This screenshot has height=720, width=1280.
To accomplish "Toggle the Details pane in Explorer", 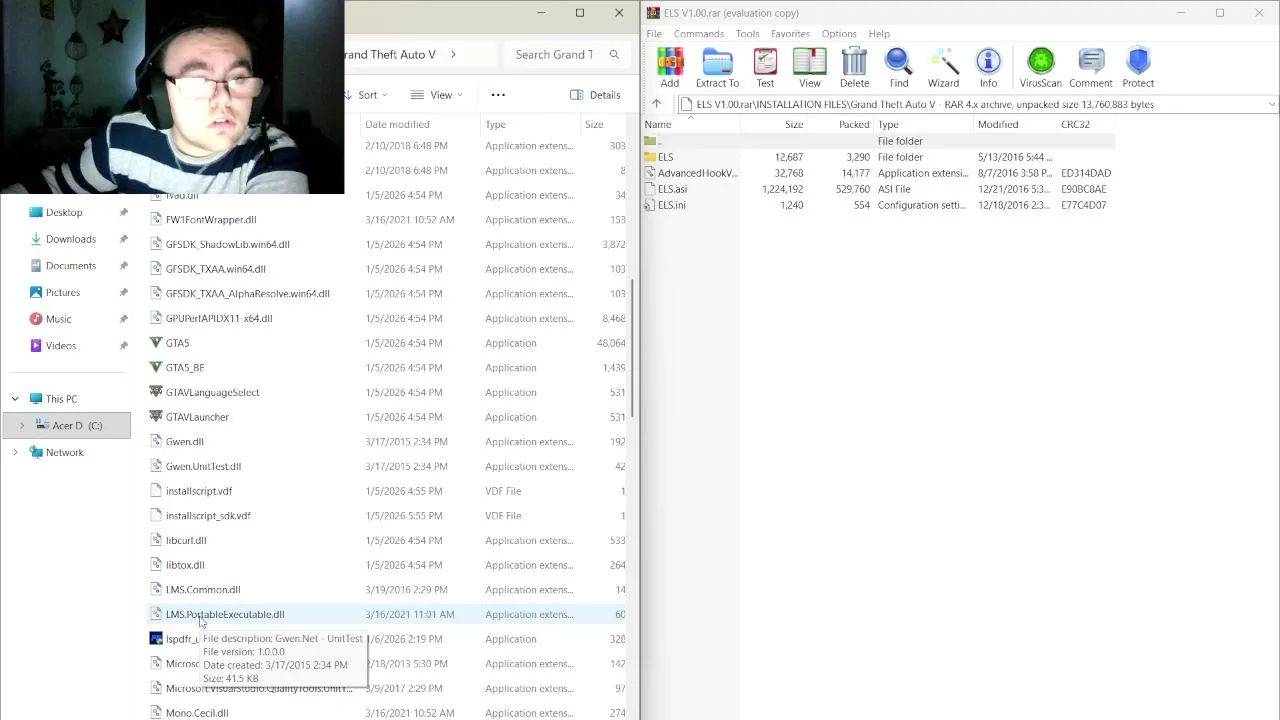I will point(595,95).
